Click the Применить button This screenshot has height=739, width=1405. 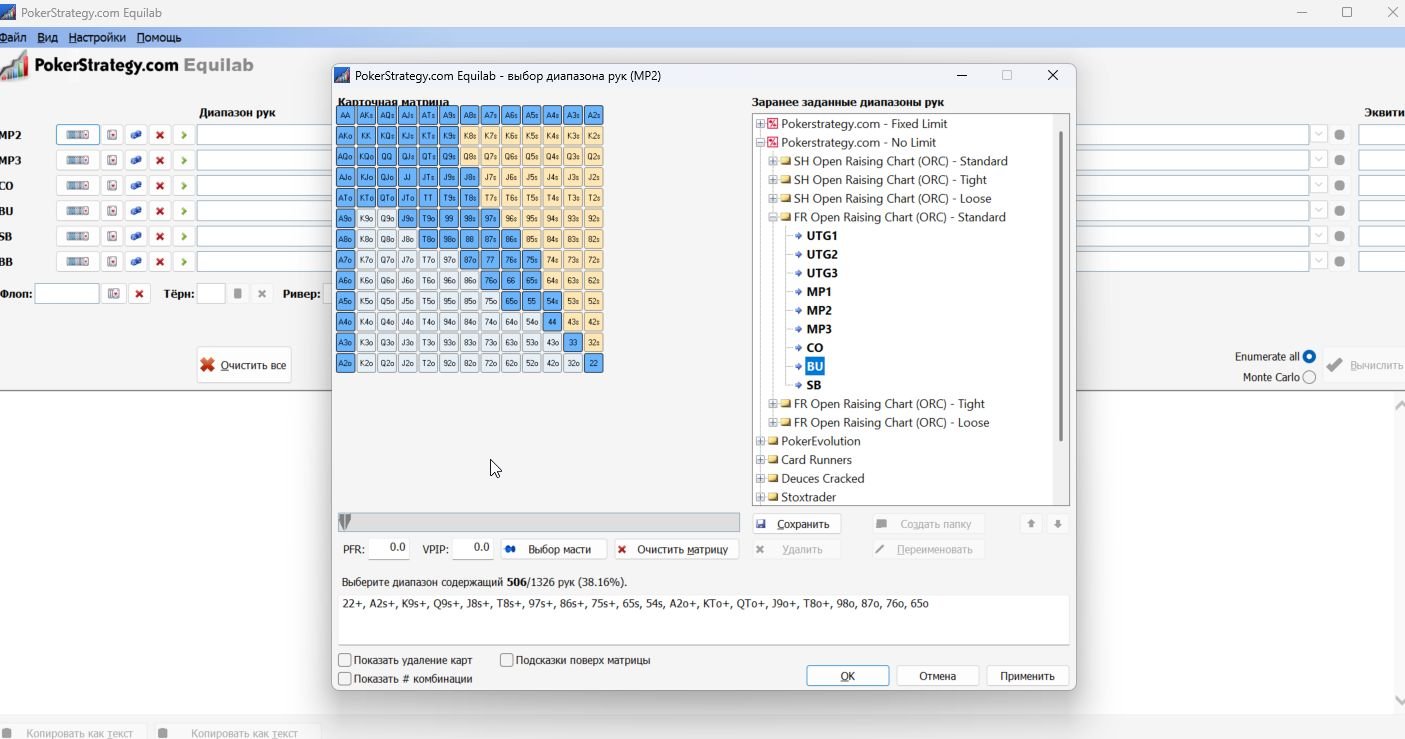1027,676
